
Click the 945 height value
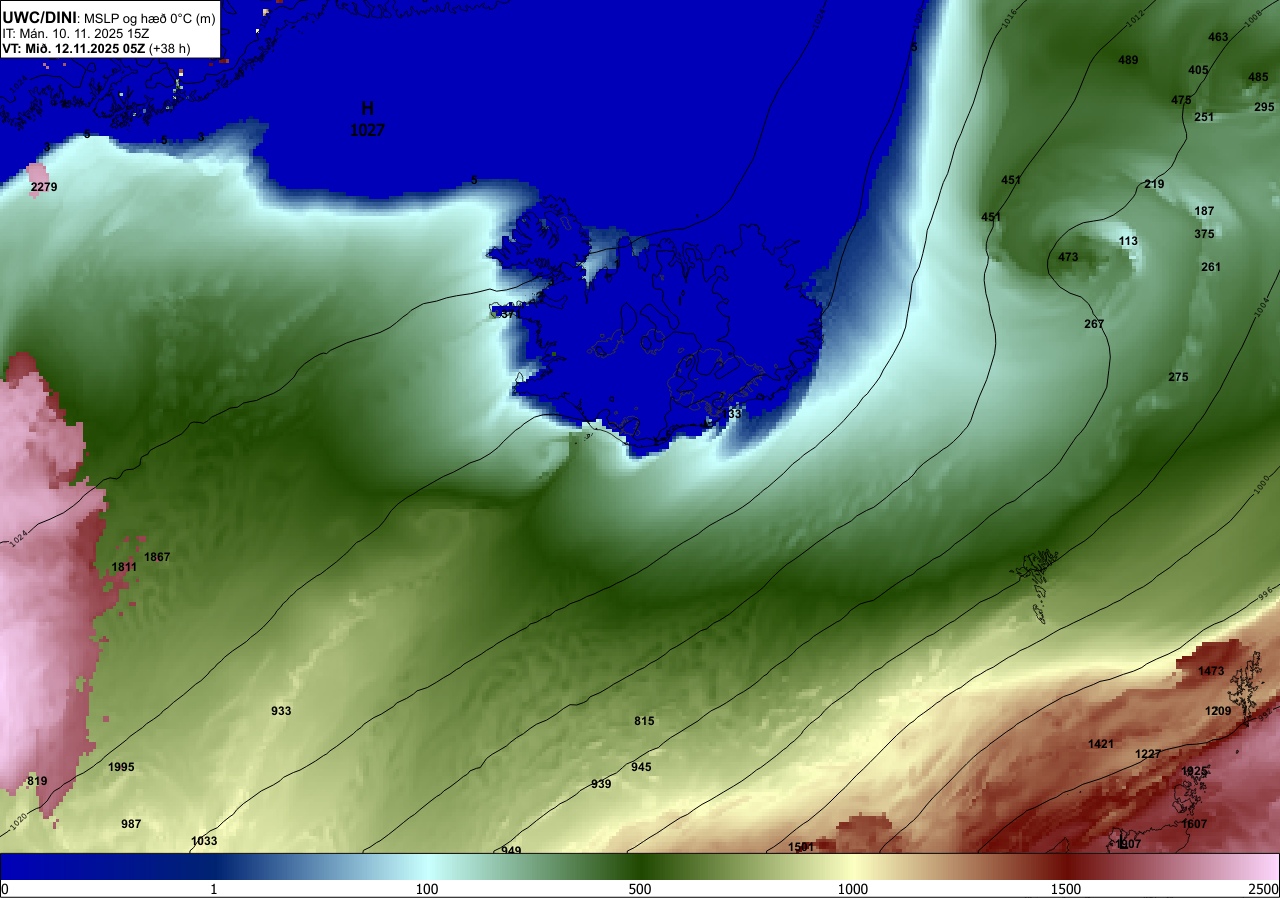tap(641, 767)
